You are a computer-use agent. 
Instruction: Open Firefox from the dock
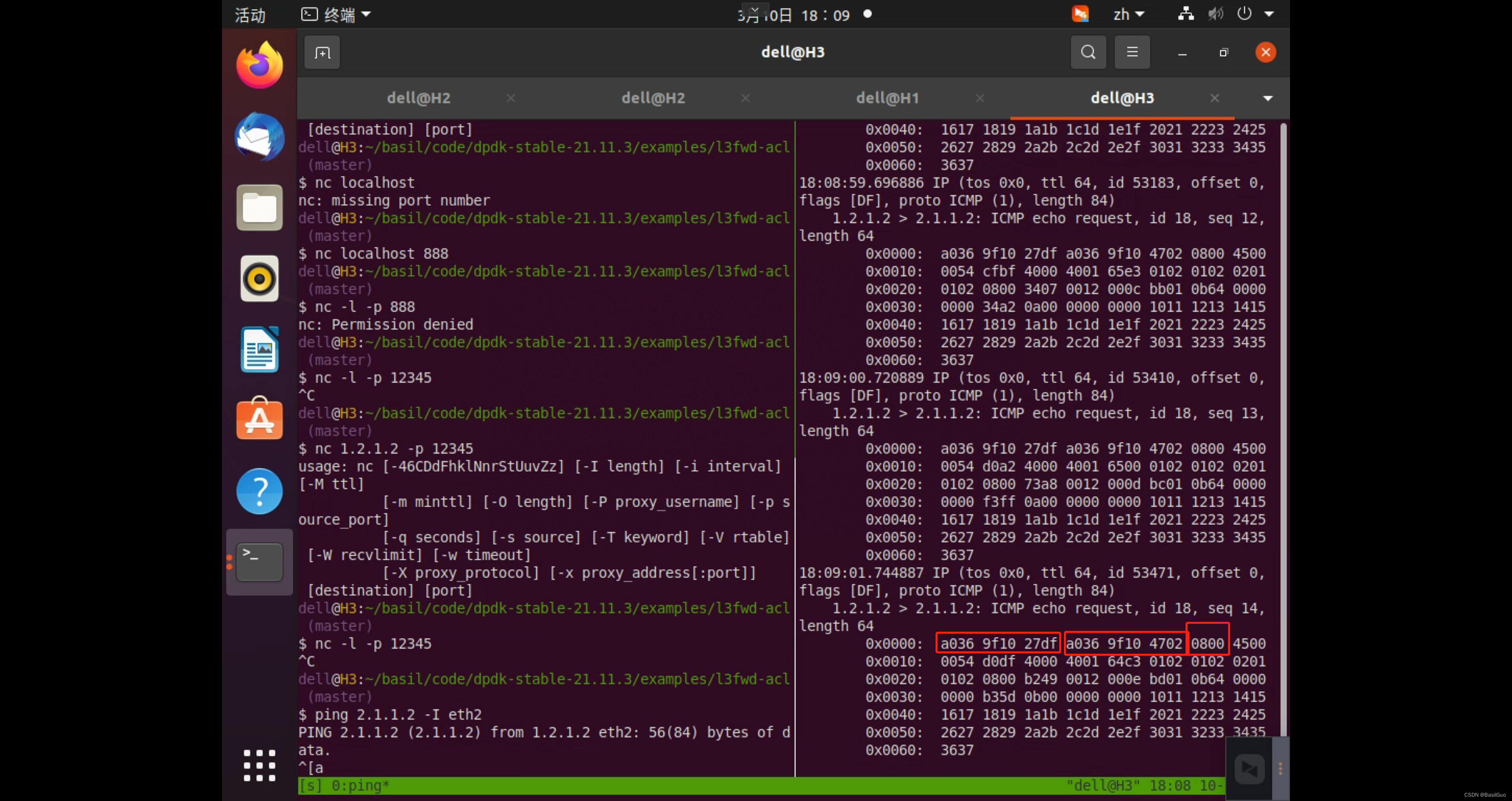click(259, 65)
